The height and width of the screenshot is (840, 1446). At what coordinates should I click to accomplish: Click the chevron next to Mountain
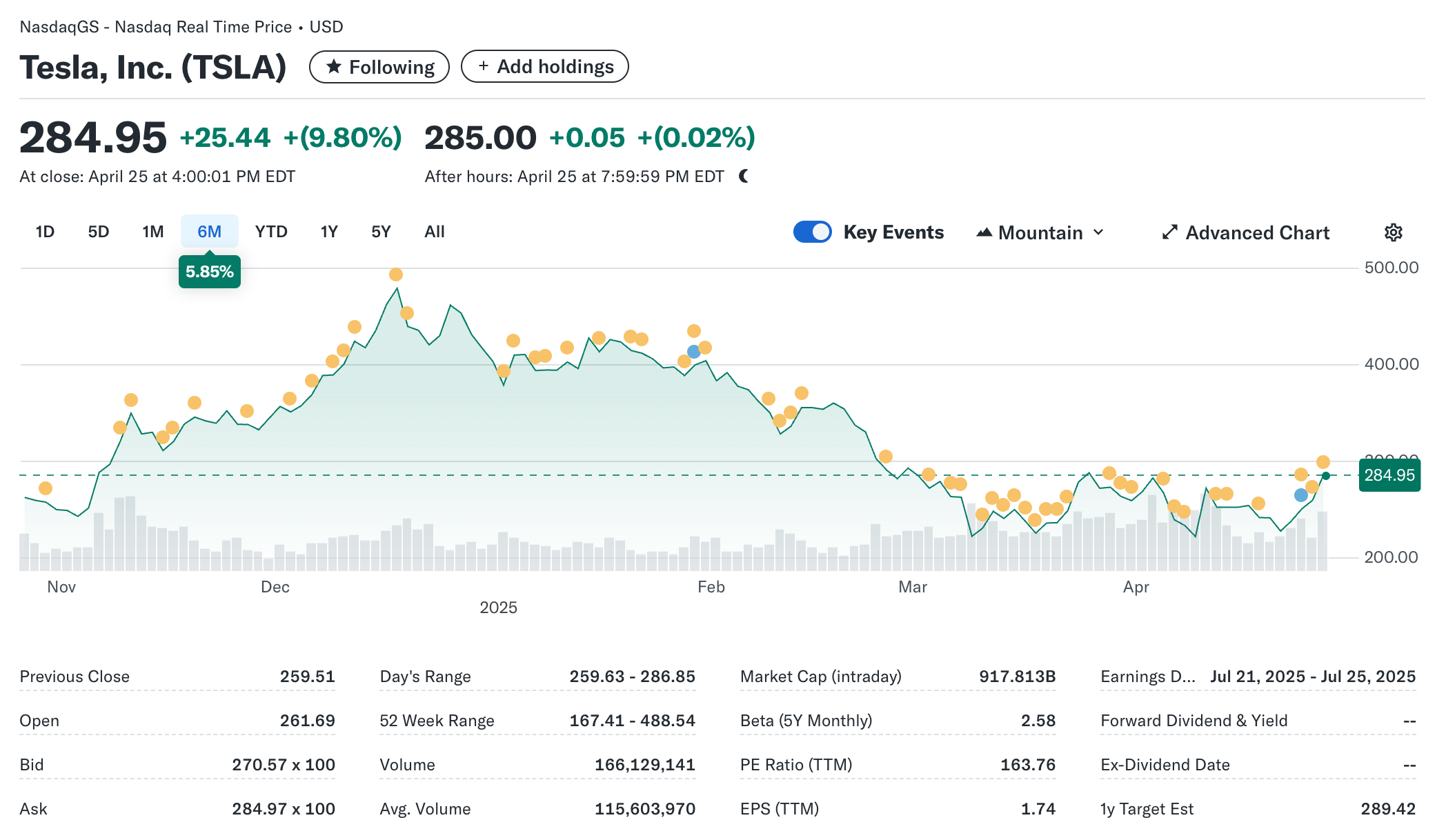pyautogui.click(x=1098, y=232)
